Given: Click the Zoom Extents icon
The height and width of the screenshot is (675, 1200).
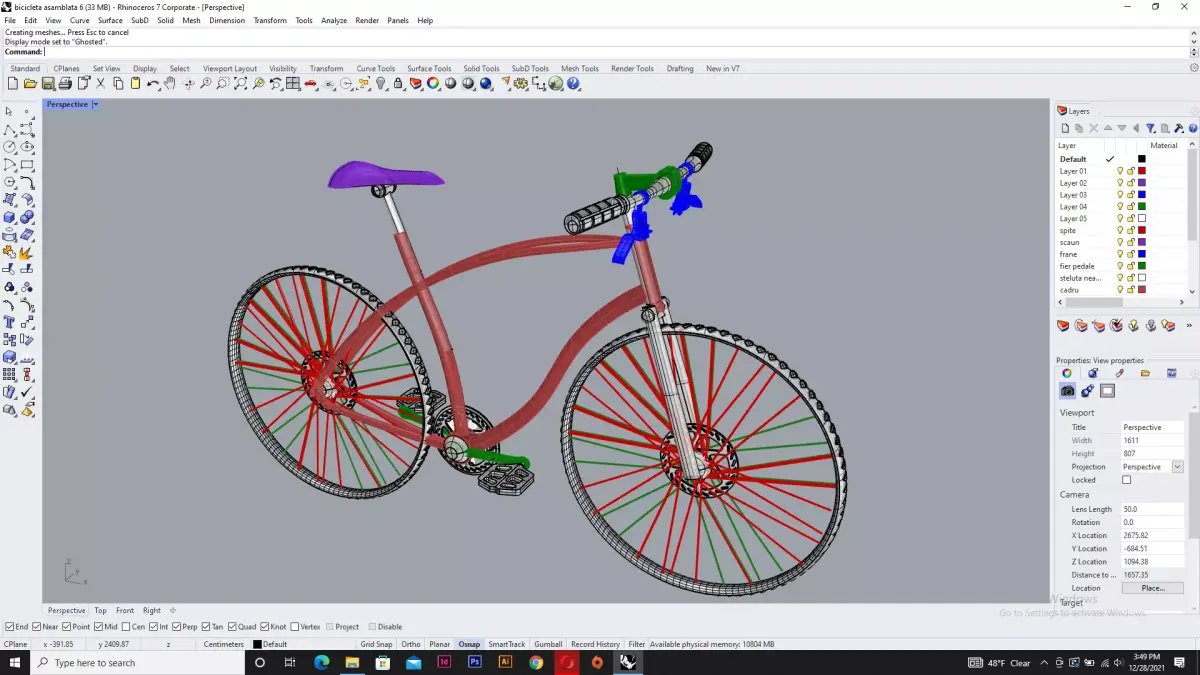Looking at the screenshot, I should (x=241, y=84).
